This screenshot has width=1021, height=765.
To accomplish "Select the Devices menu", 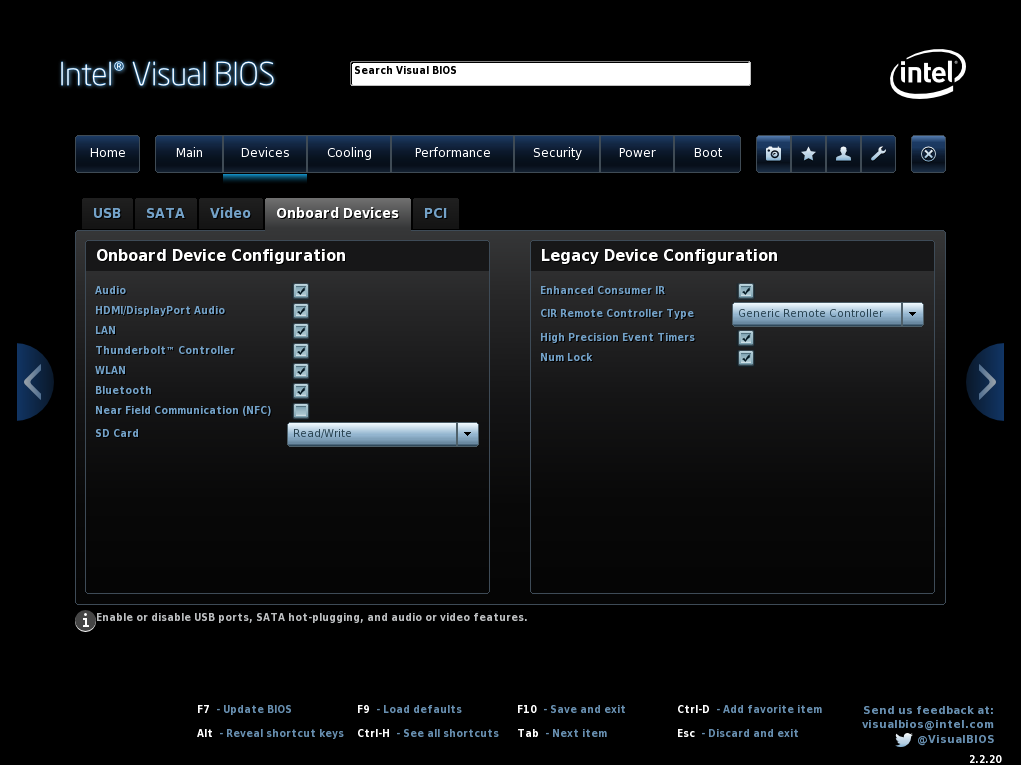I will [265, 154].
